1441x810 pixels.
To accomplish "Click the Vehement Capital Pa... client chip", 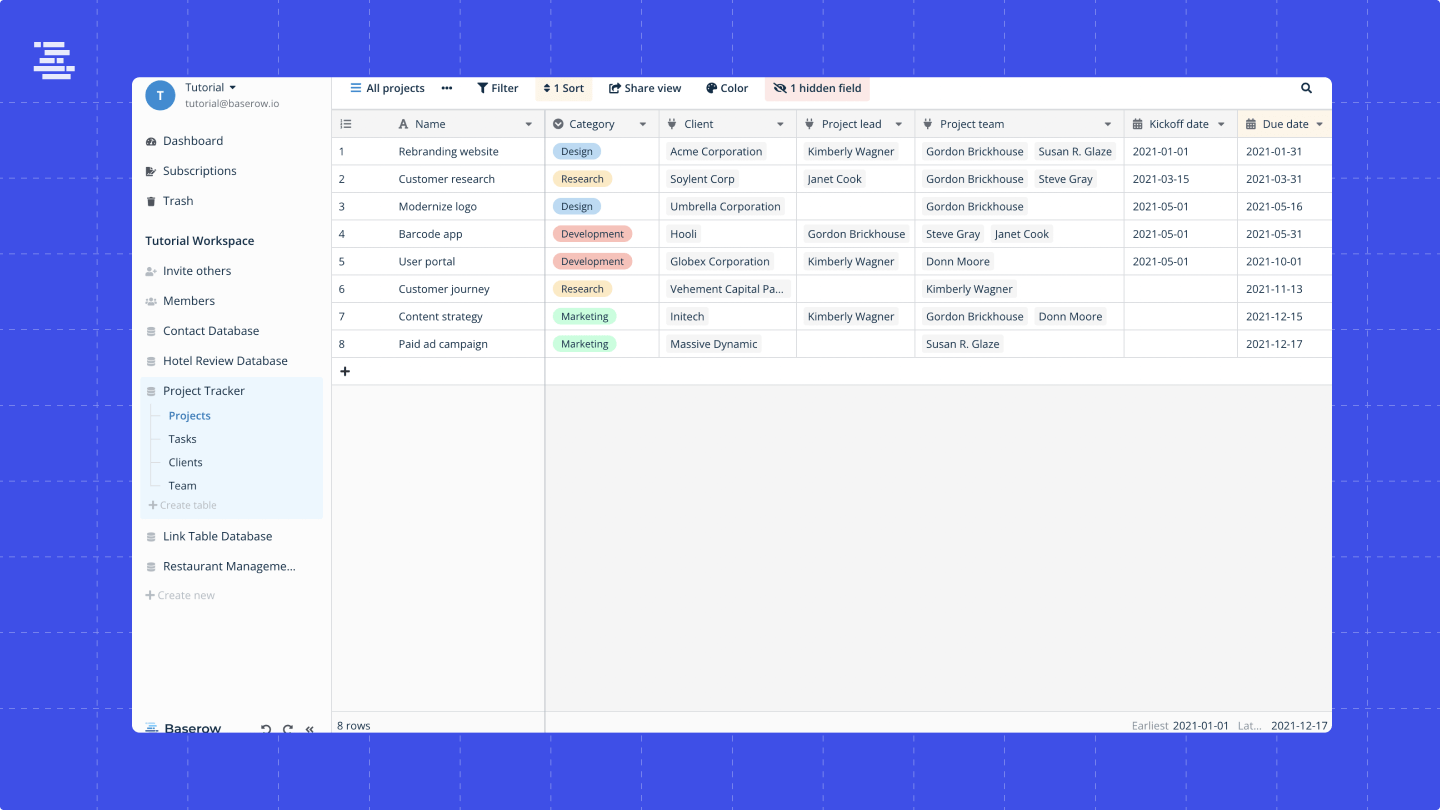I will click(727, 289).
